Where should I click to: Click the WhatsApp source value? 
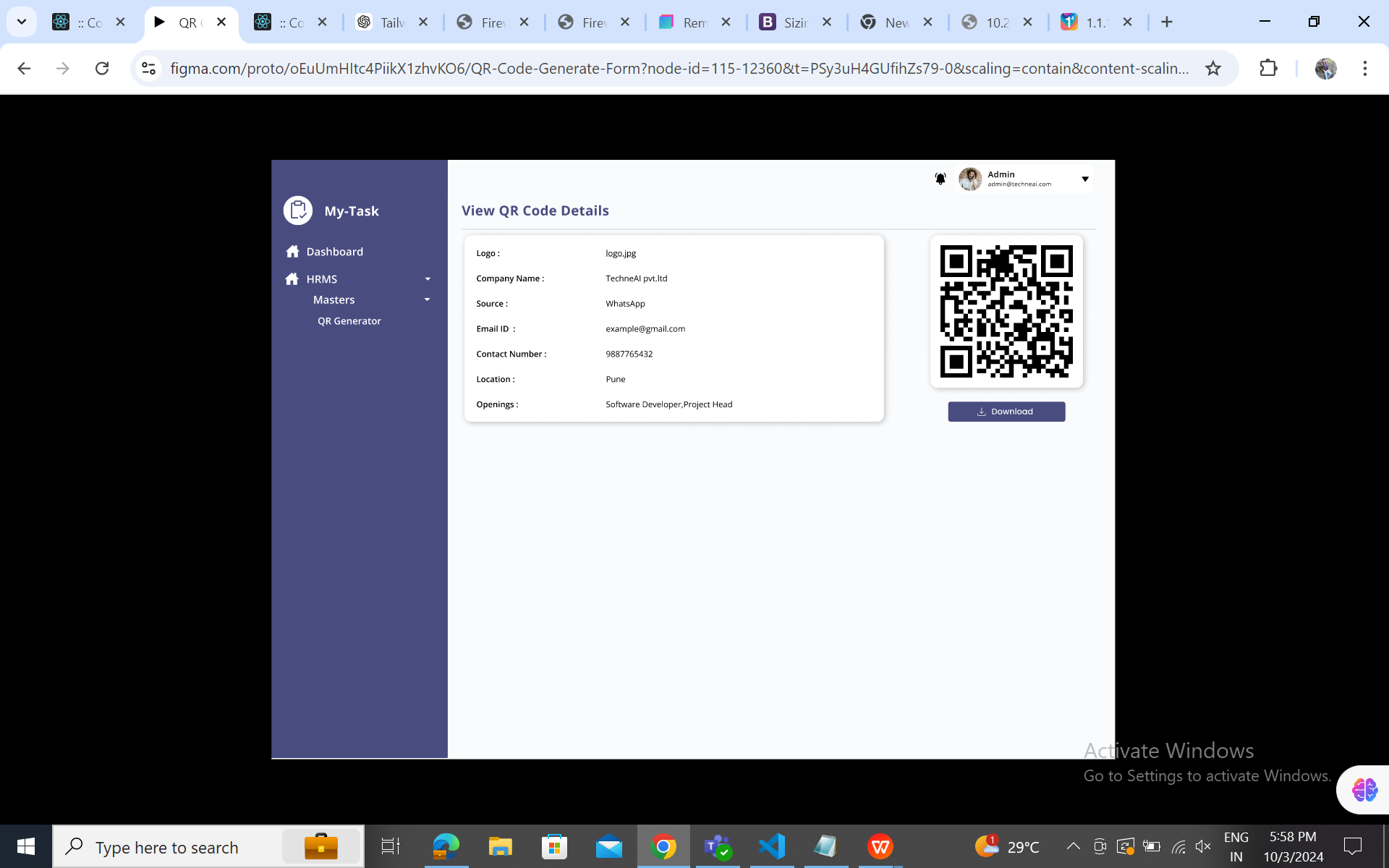pos(625,304)
